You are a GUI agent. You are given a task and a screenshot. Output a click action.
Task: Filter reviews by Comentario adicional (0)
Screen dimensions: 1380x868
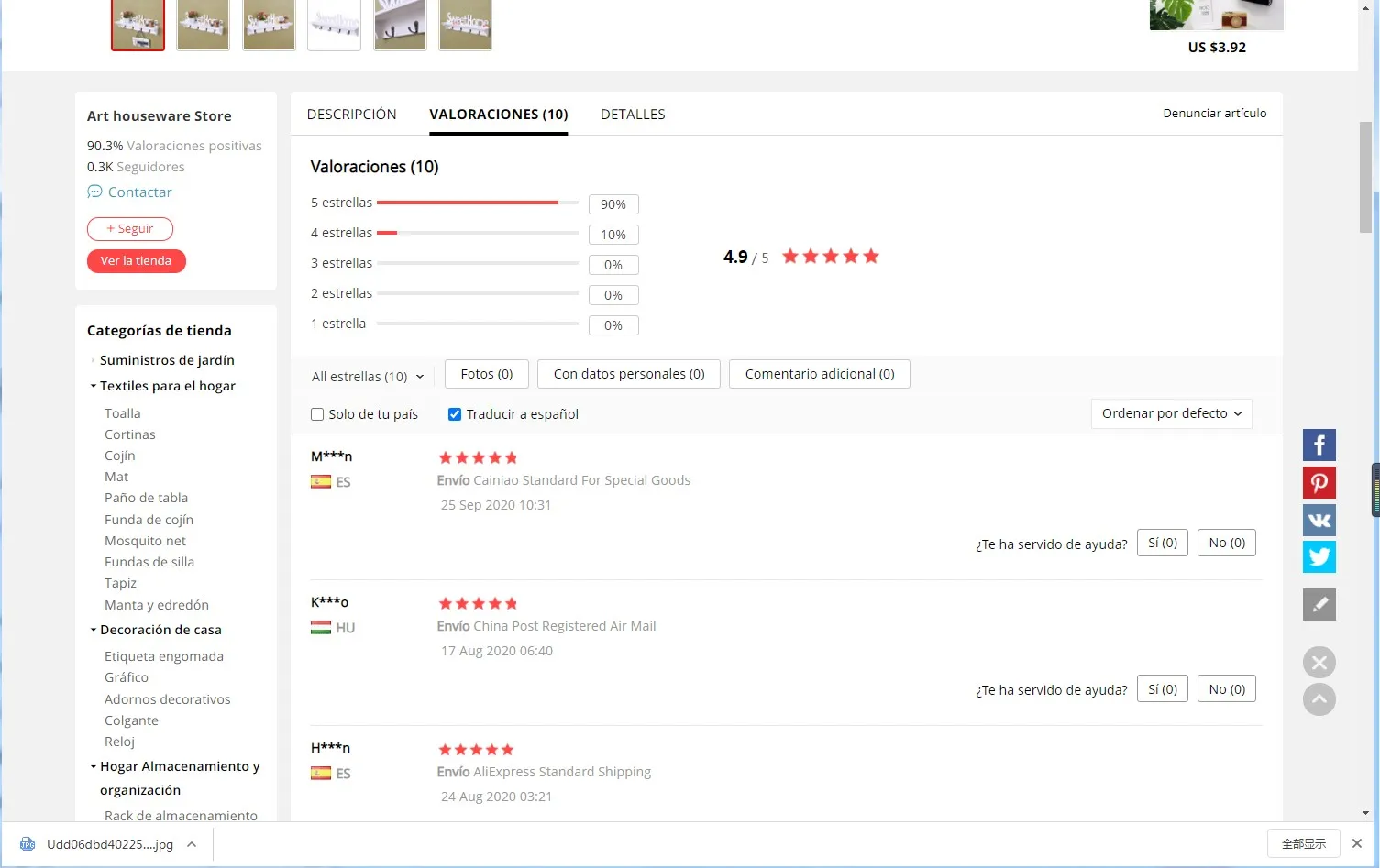820,374
